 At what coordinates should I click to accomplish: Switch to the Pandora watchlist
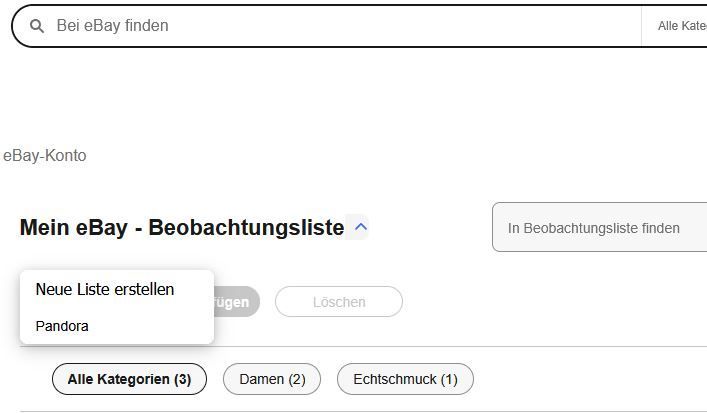click(62, 326)
